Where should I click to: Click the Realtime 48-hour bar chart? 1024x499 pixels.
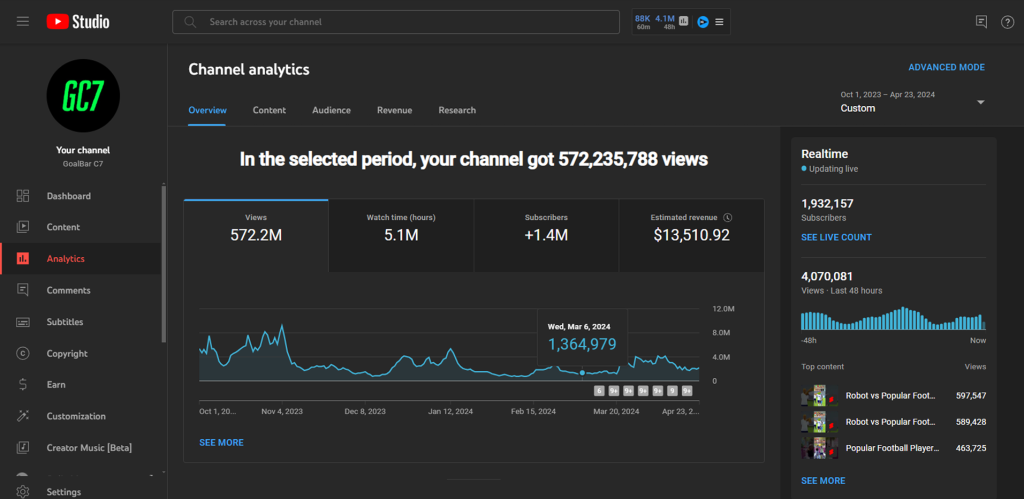tap(893, 318)
